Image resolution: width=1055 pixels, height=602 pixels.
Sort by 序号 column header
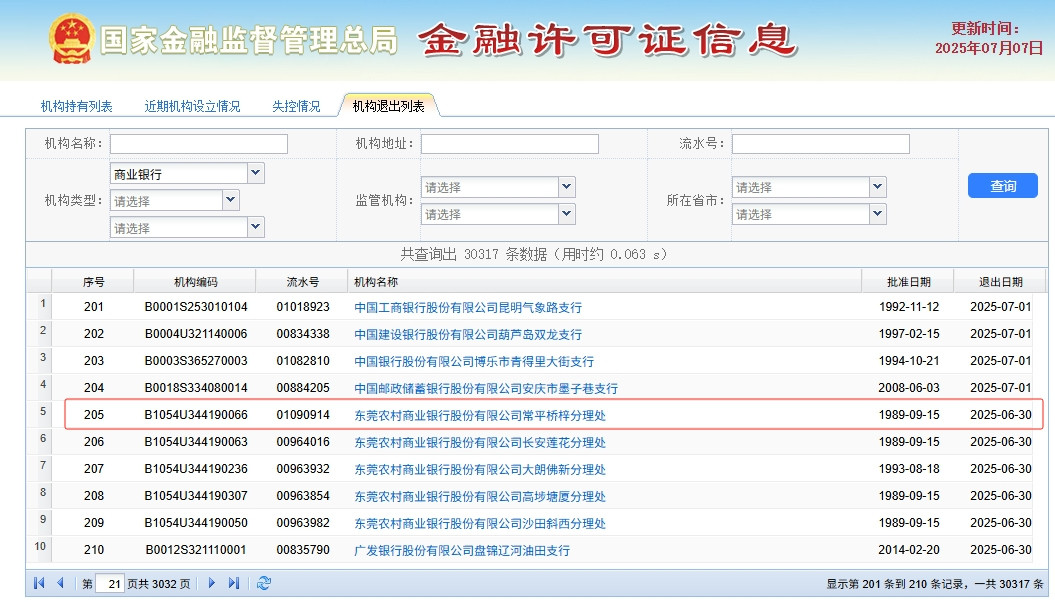tap(94, 282)
